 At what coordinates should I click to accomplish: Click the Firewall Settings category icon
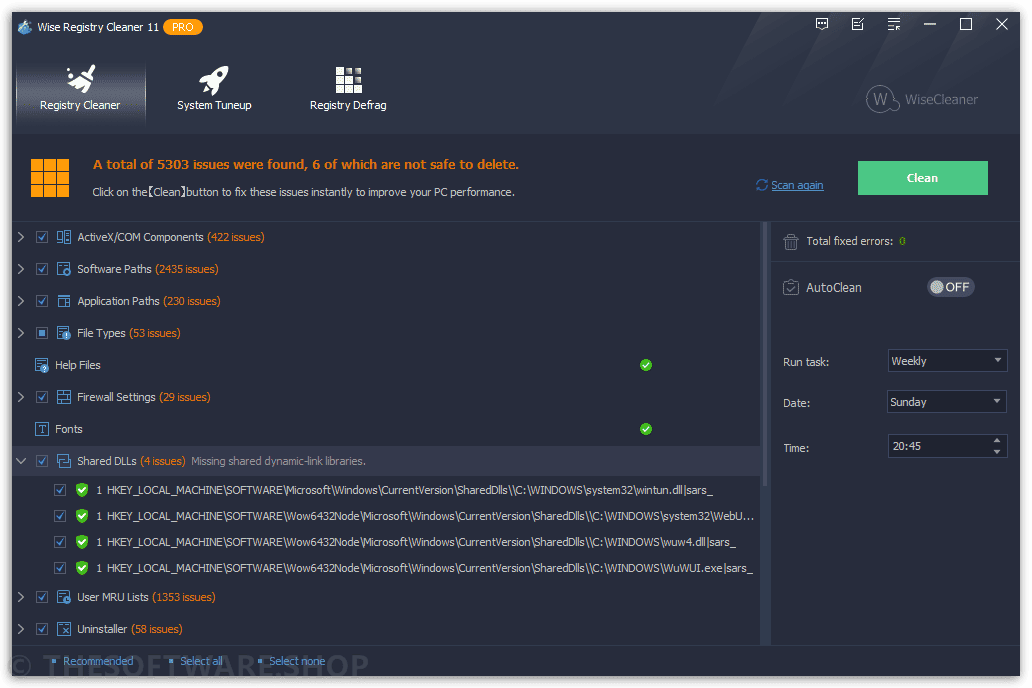64,397
